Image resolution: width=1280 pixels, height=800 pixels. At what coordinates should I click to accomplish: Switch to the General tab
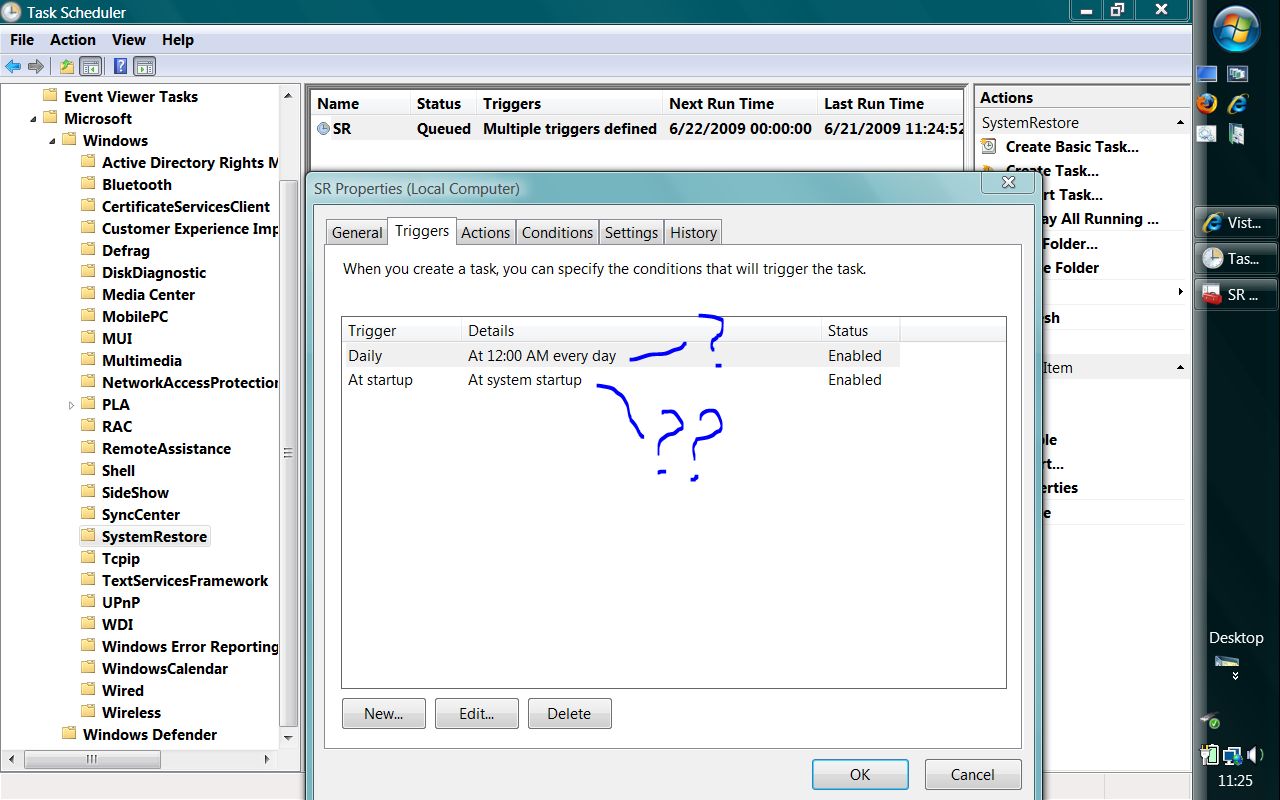pos(357,232)
